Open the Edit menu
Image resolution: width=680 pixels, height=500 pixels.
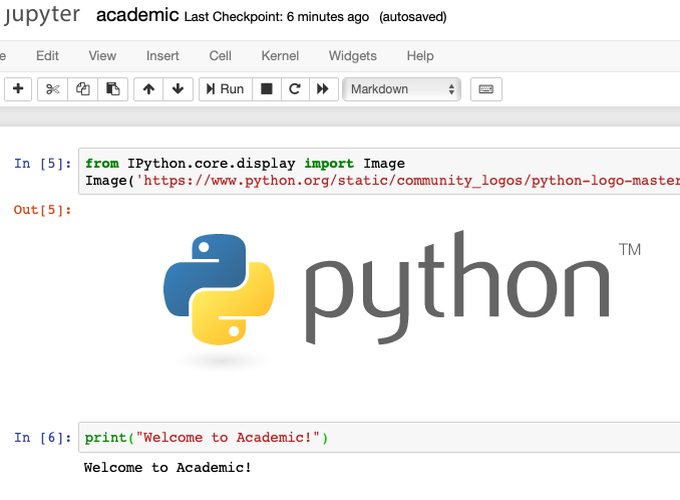pyautogui.click(x=48, y=56)
